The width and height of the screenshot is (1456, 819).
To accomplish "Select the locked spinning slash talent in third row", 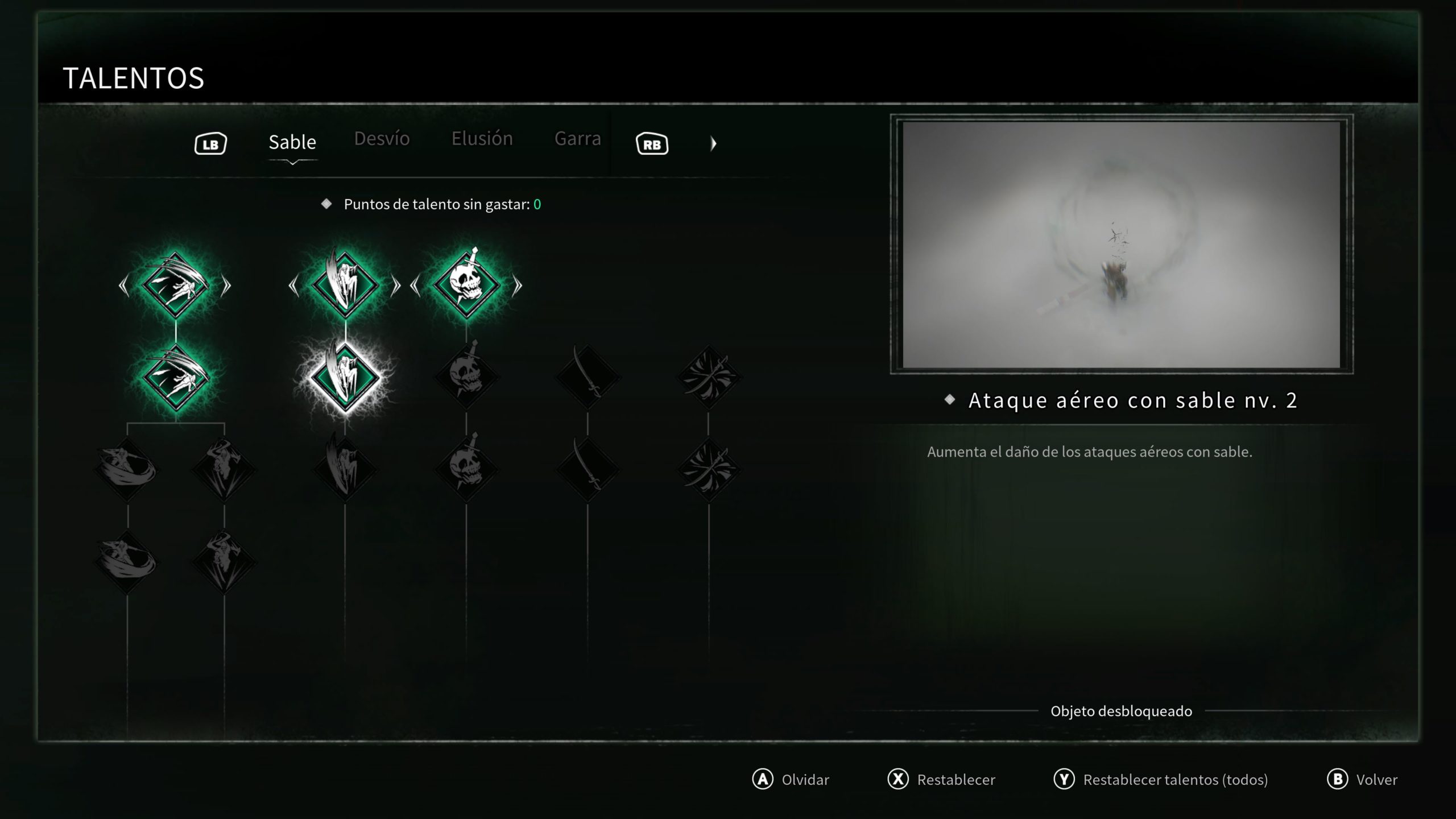I will [127, 470].
